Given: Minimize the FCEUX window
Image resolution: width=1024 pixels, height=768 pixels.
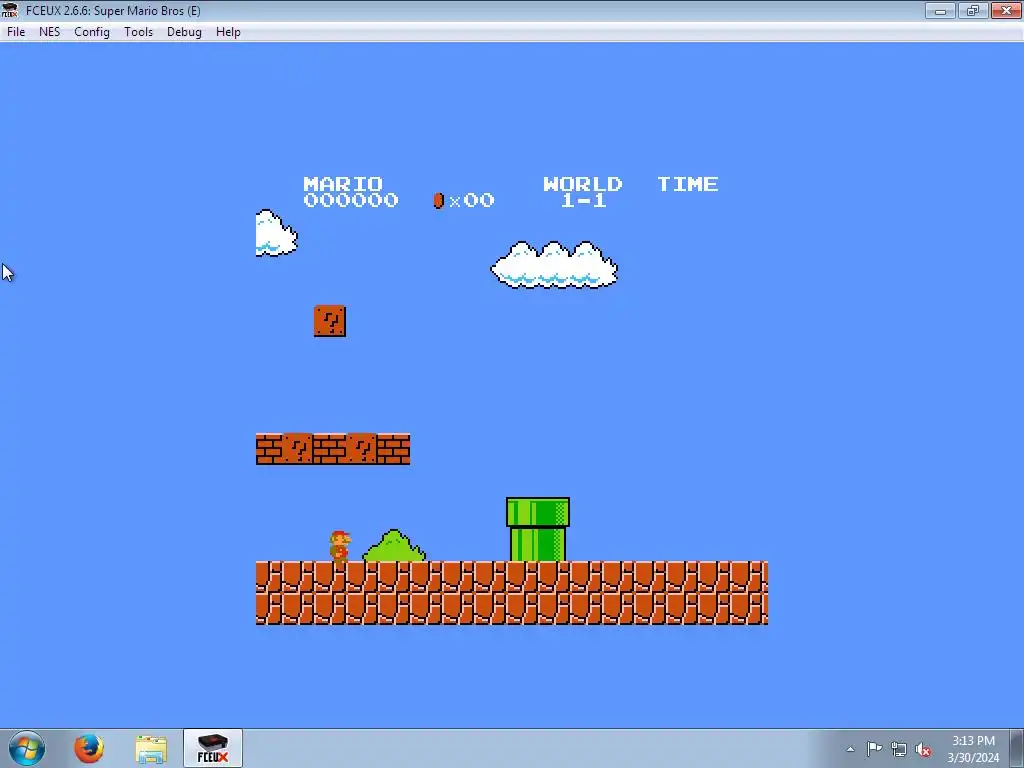Looking at the screenshot, I should [940, 10].
